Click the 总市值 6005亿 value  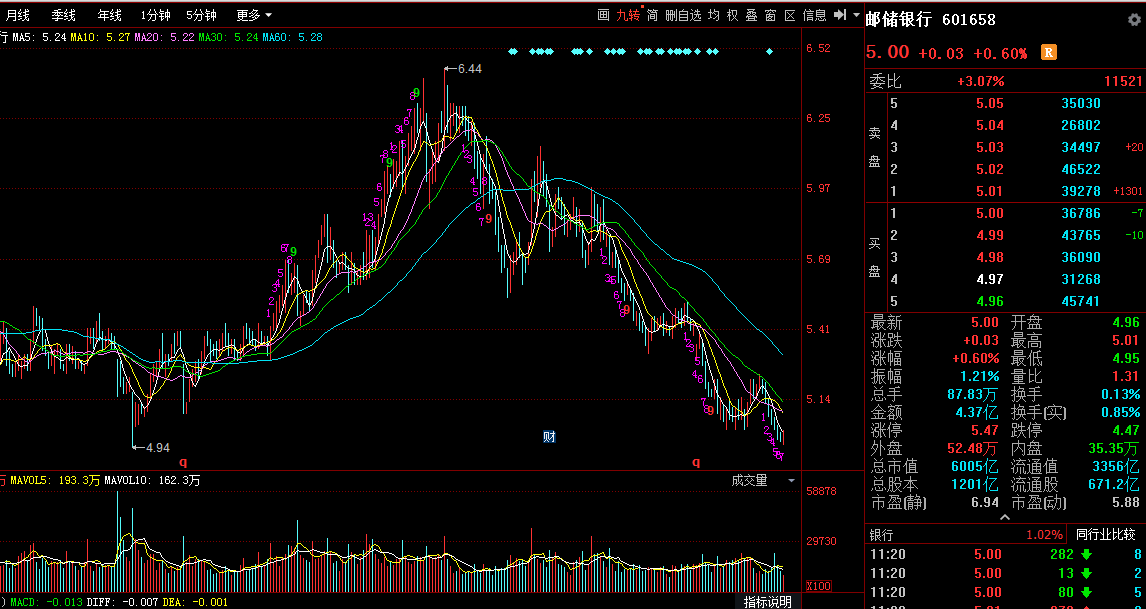click(x=974, y=466)
